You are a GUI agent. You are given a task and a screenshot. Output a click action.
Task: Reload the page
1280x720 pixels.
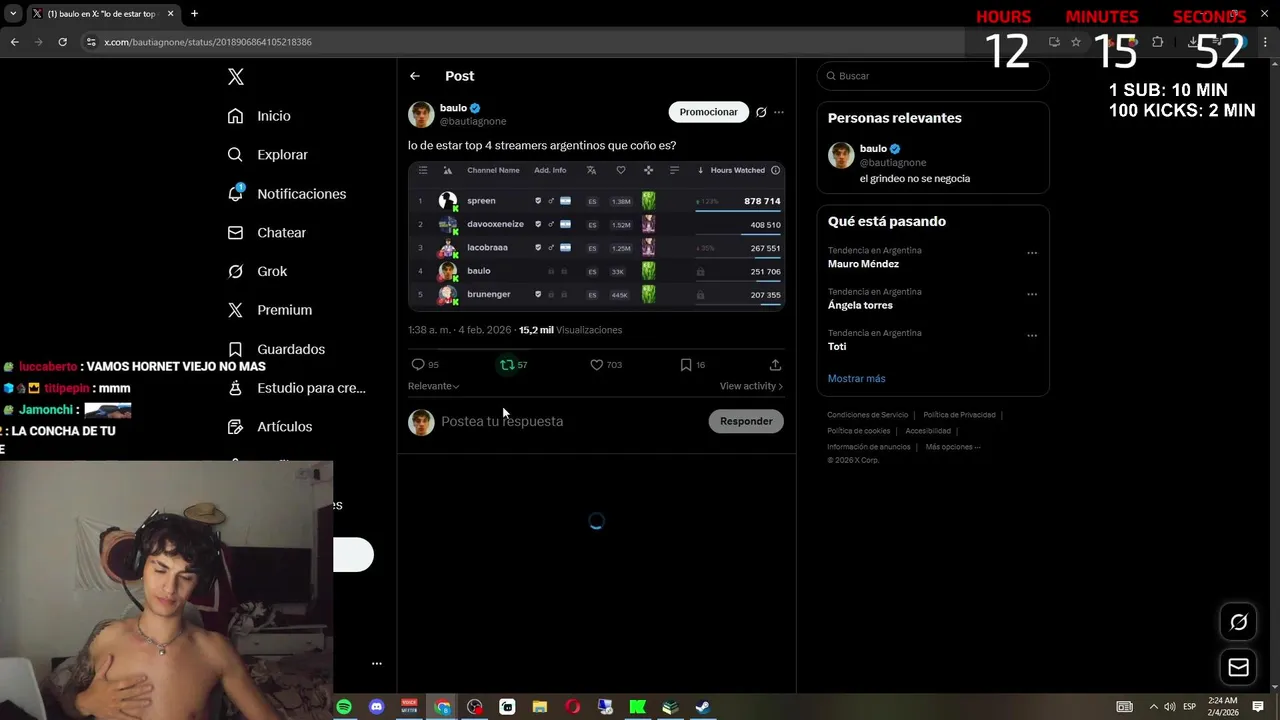[62, 42]
